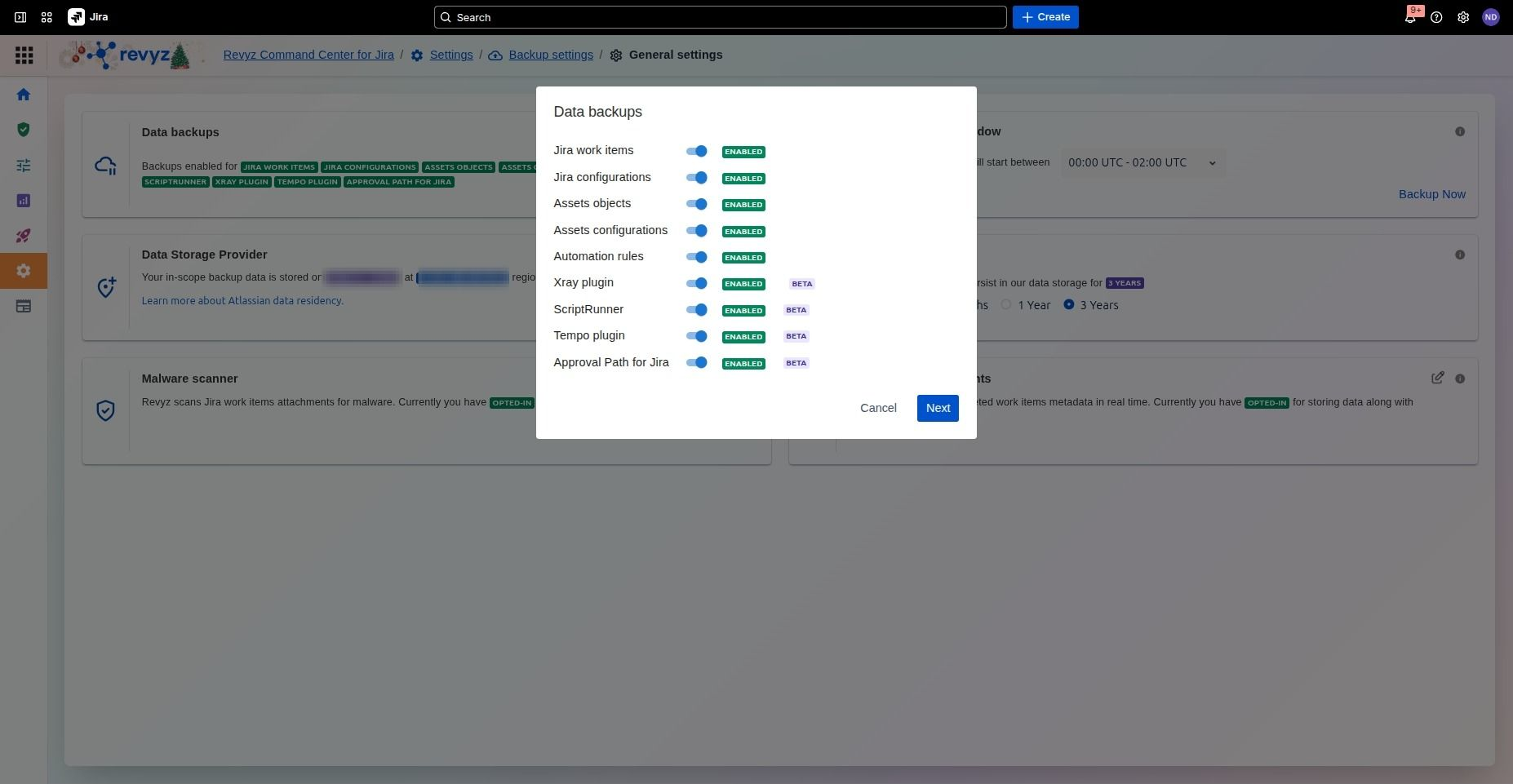The image size is (1513, 784).
Task: Click the sliders icon in sidebar
Action: click(24, 166)
